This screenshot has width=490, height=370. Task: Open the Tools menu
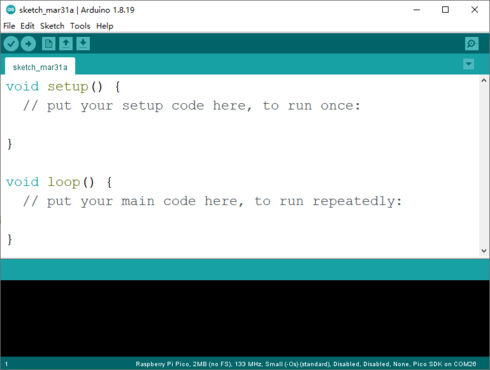tap(80, 26)
